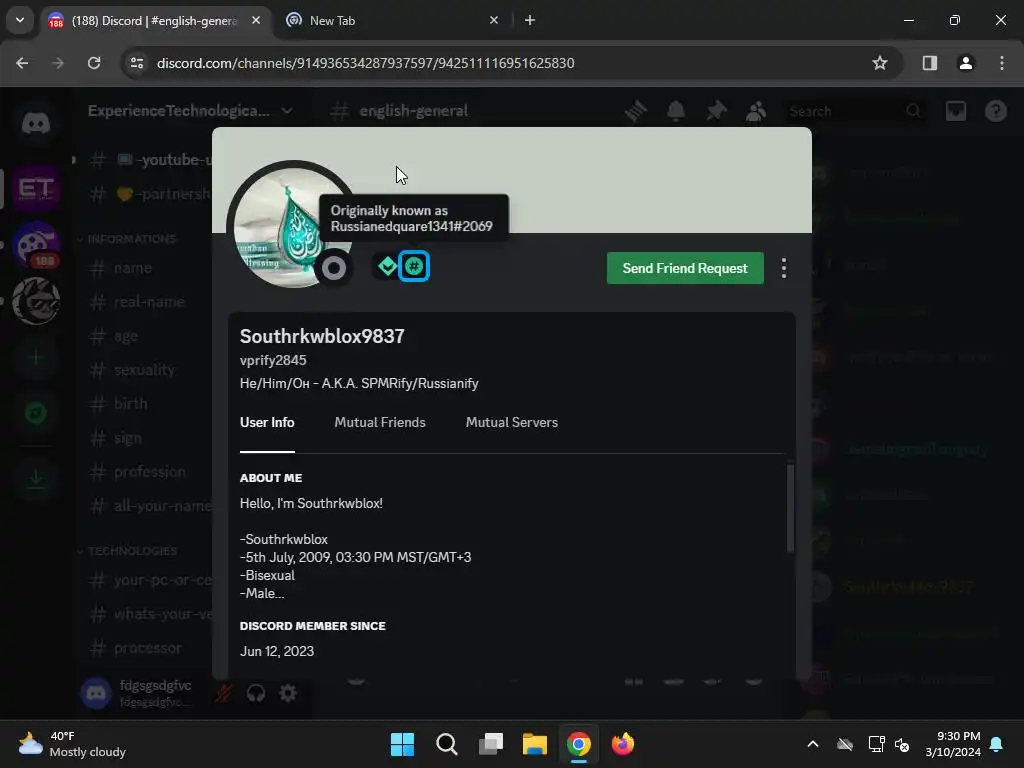The width and height of the screenshot is (1024, 768).
Task: Click the green diamond profile badge
Action: point(387,266)
